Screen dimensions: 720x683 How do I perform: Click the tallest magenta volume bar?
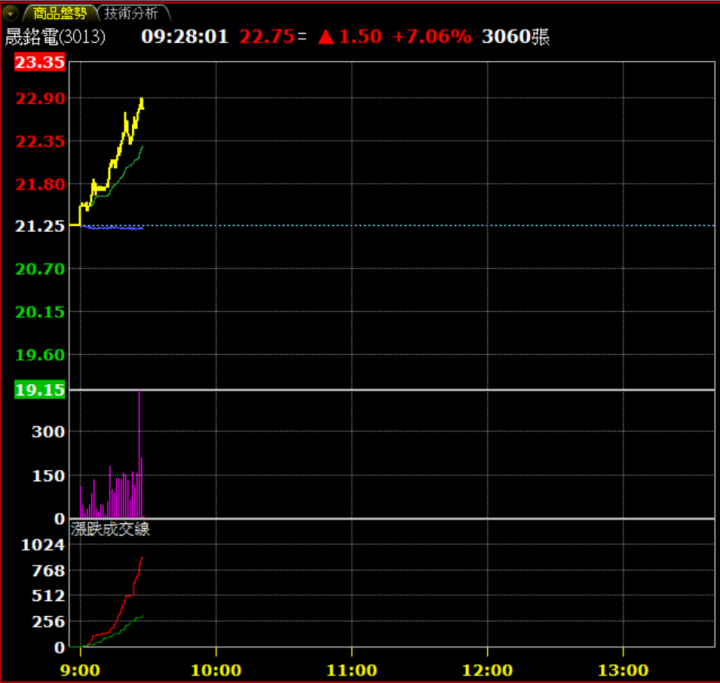139,454
